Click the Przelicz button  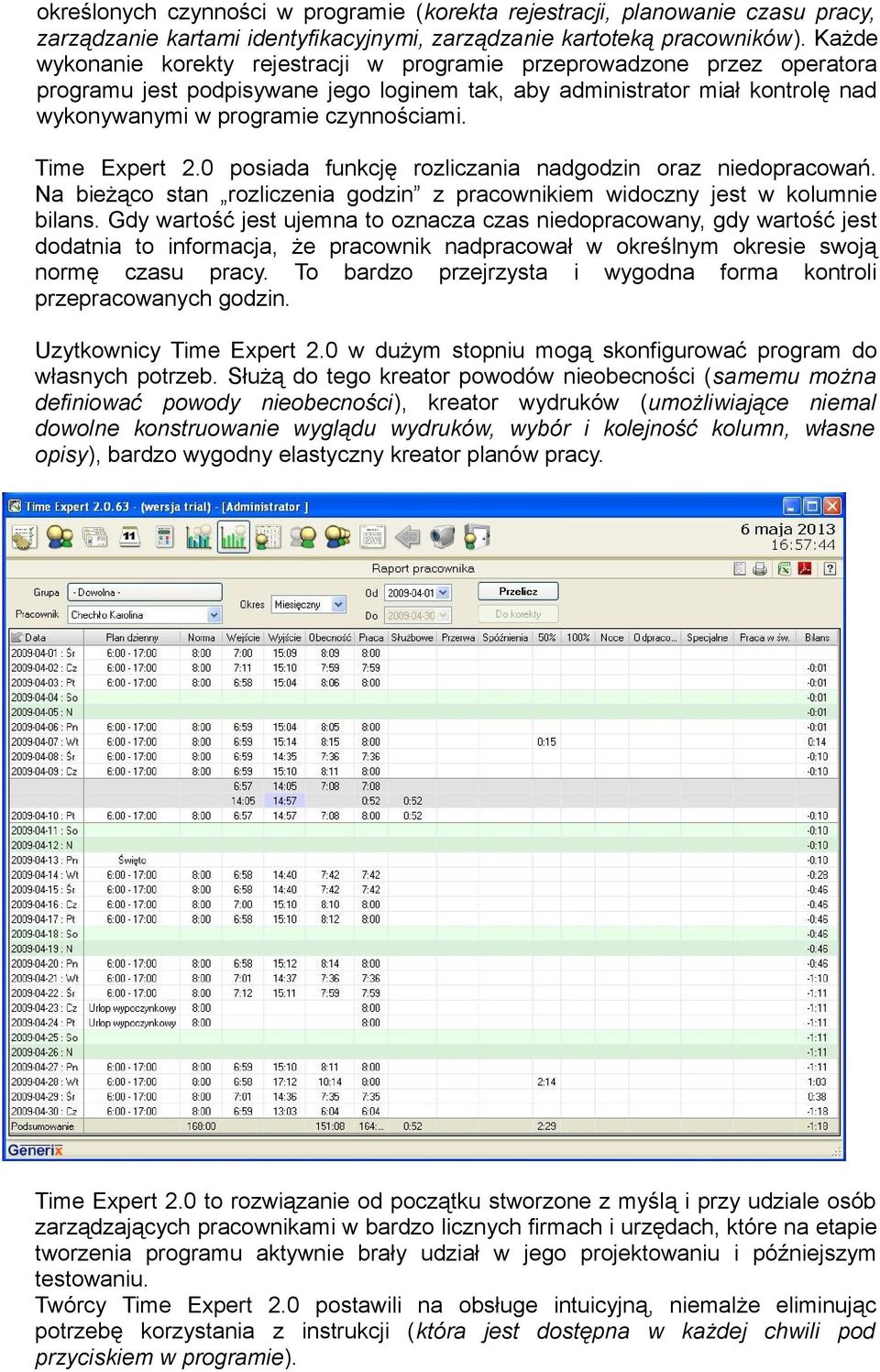click(518, 592)
